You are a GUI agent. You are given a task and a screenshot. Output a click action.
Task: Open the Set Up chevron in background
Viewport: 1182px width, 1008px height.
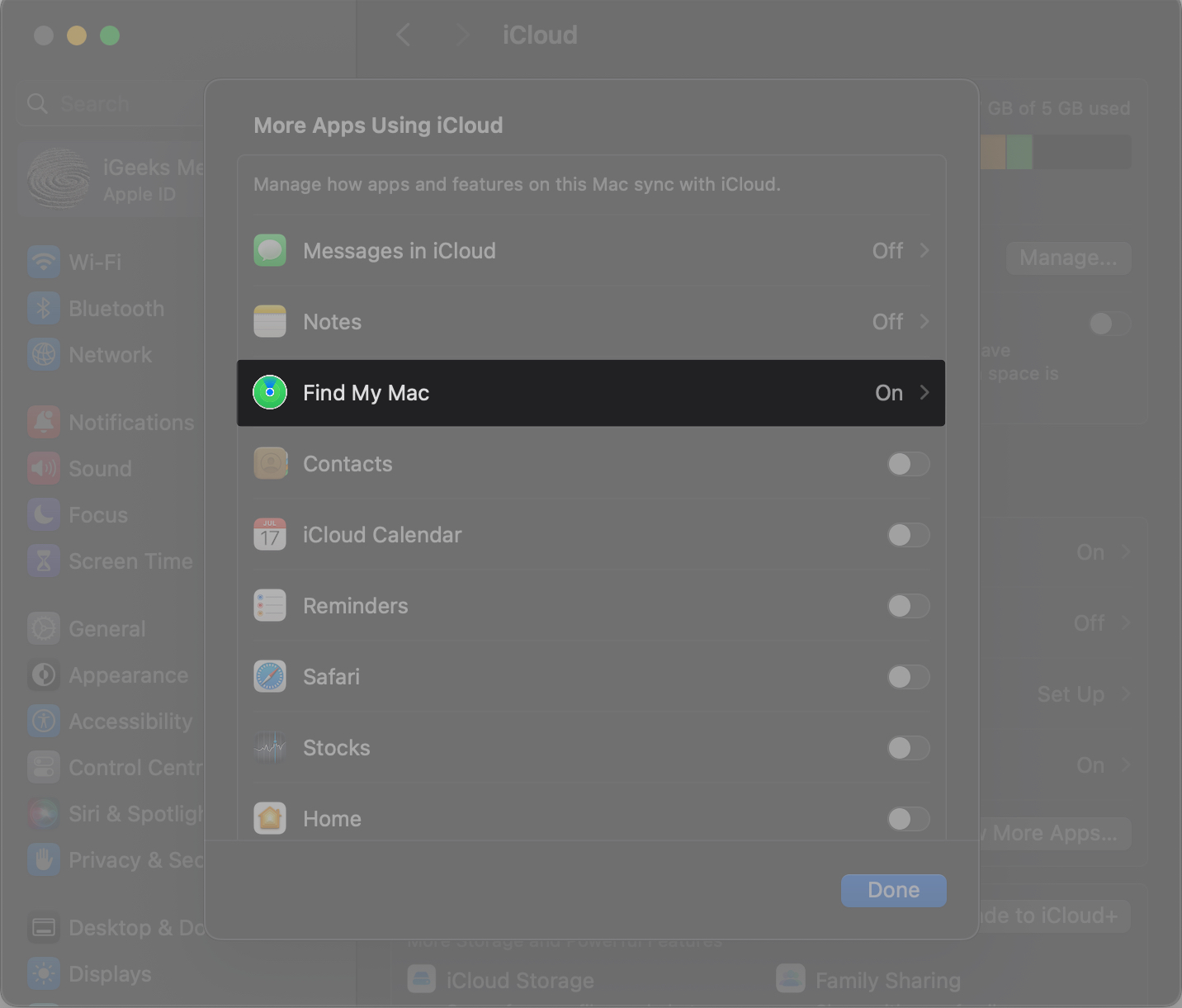(1126, 694)
